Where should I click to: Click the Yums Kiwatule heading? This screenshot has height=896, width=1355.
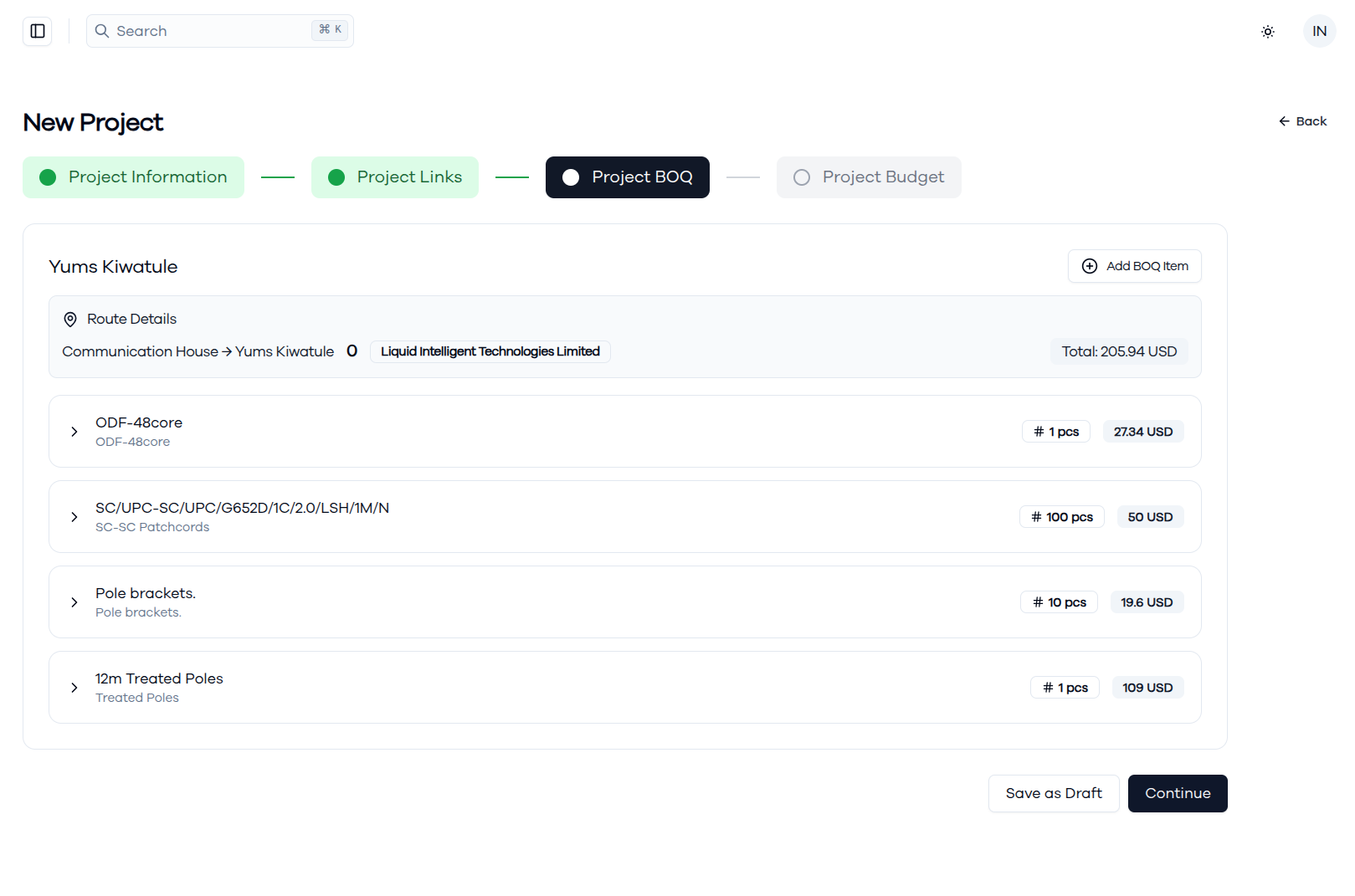tap(113, 267)
